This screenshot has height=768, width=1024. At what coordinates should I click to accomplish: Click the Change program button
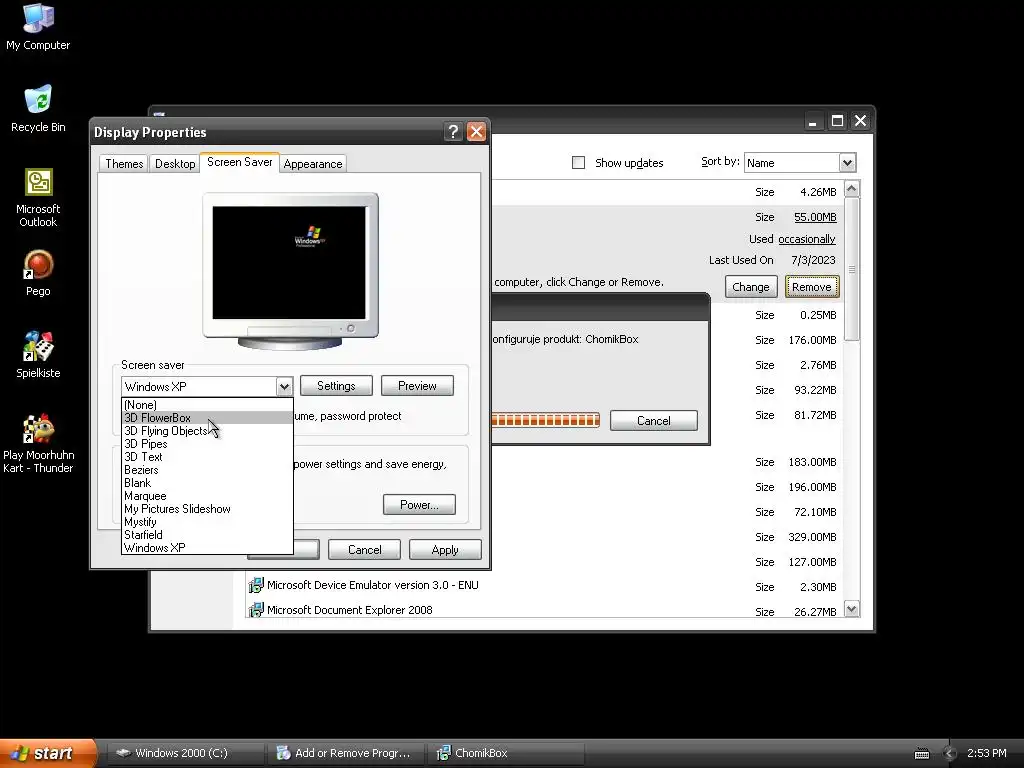[x=750, y=287]
